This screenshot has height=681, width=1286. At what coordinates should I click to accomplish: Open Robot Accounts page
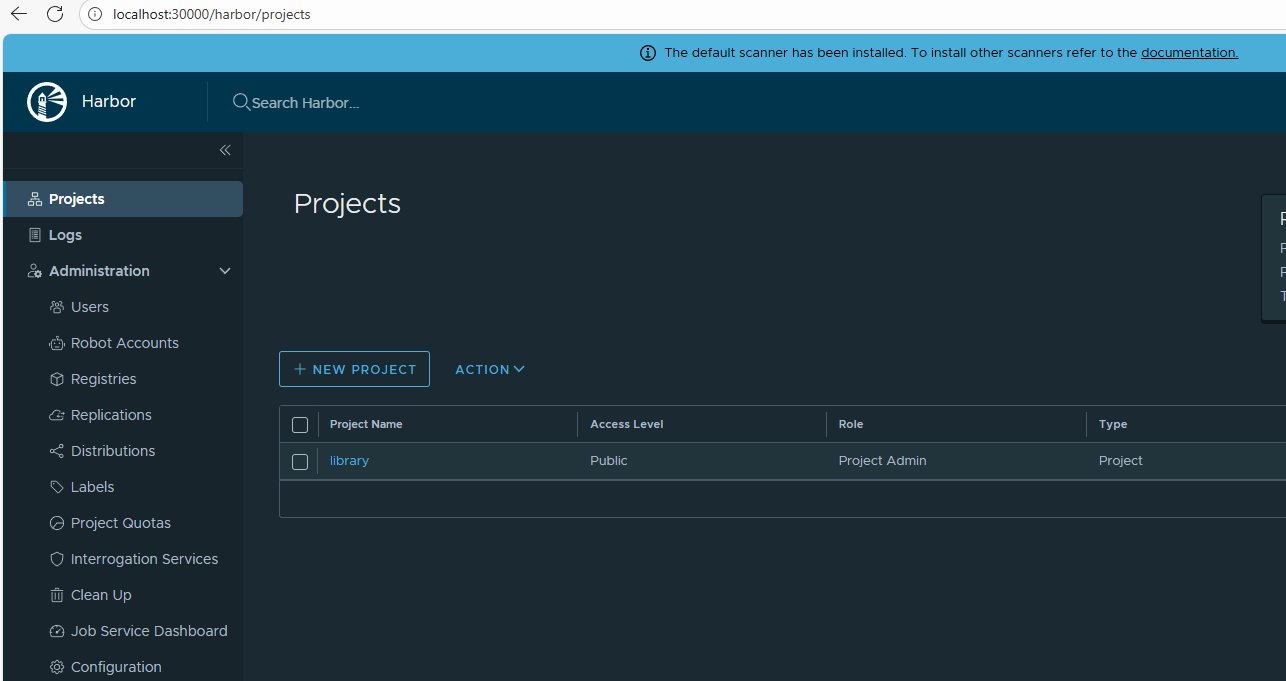click(x=123, y=343)
